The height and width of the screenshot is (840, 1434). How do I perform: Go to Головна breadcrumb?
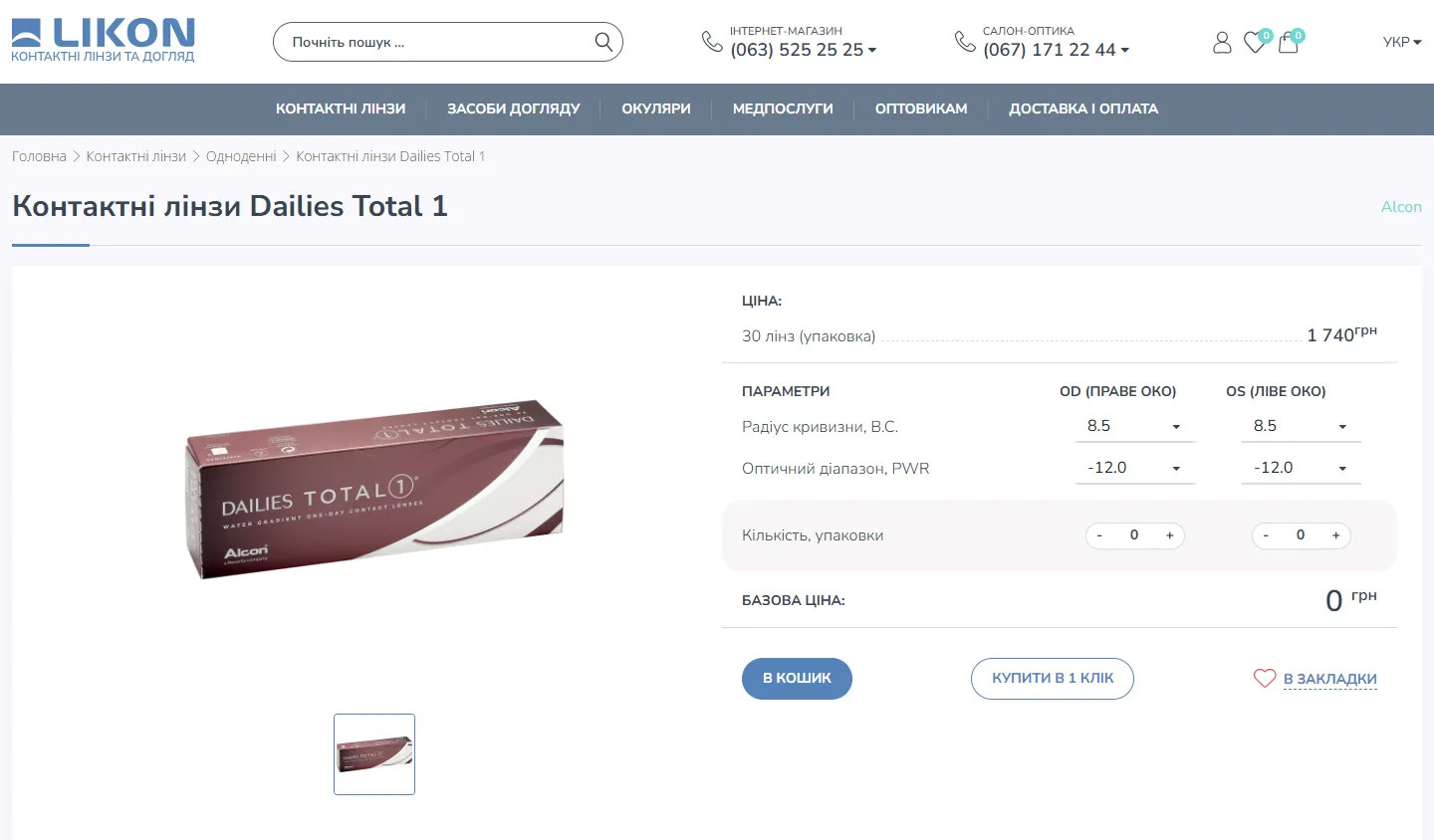coord(39,156)
